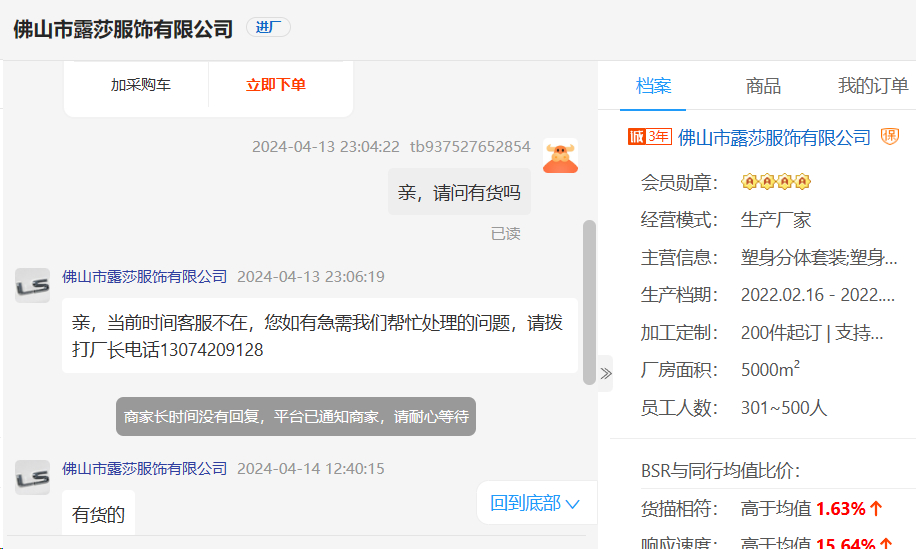Click the auto-reply message with phone number
The height and width of the screenshot is (549, 916).
point(320,336)
